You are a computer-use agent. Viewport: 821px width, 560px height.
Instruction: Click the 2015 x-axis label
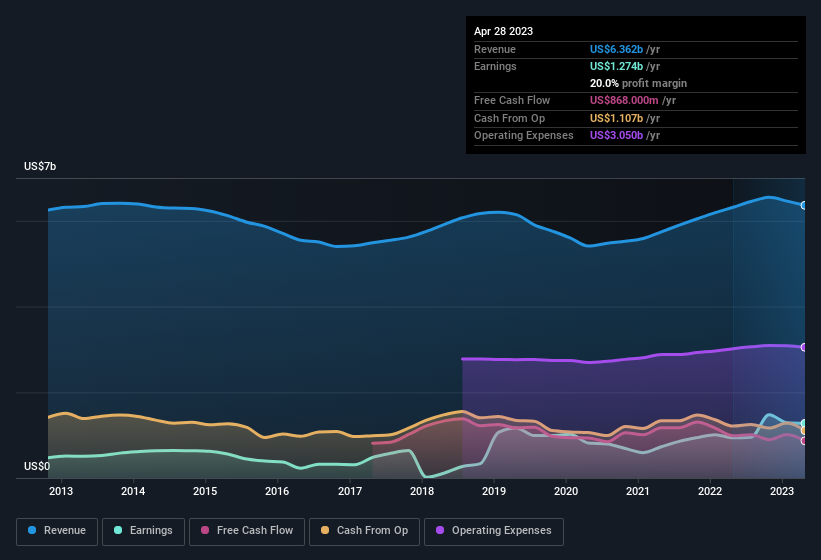pos(205,491)
